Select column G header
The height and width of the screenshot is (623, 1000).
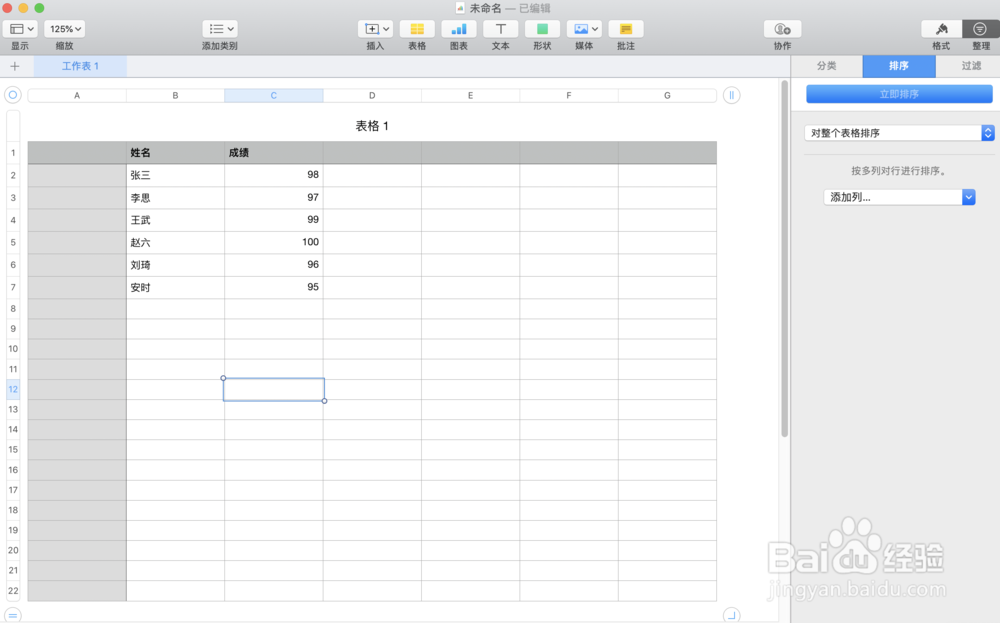(667, 95)
